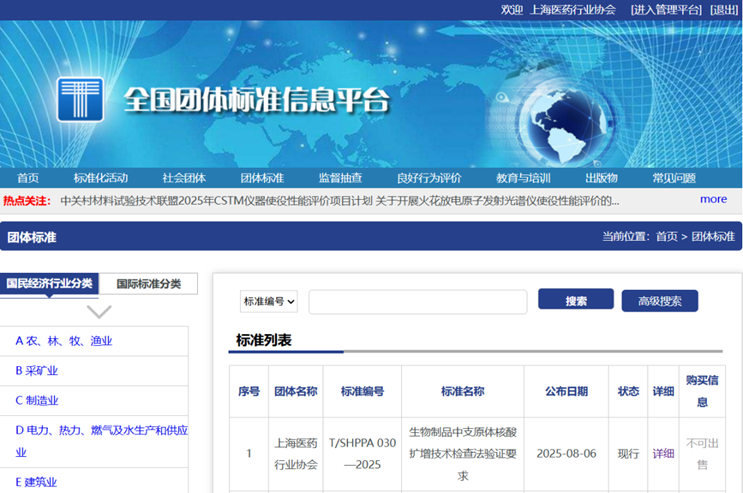Screen dimensions: 743x493
Task: Click the 上海医药行业协会 cell in row 1
Action: coord(296,454)
